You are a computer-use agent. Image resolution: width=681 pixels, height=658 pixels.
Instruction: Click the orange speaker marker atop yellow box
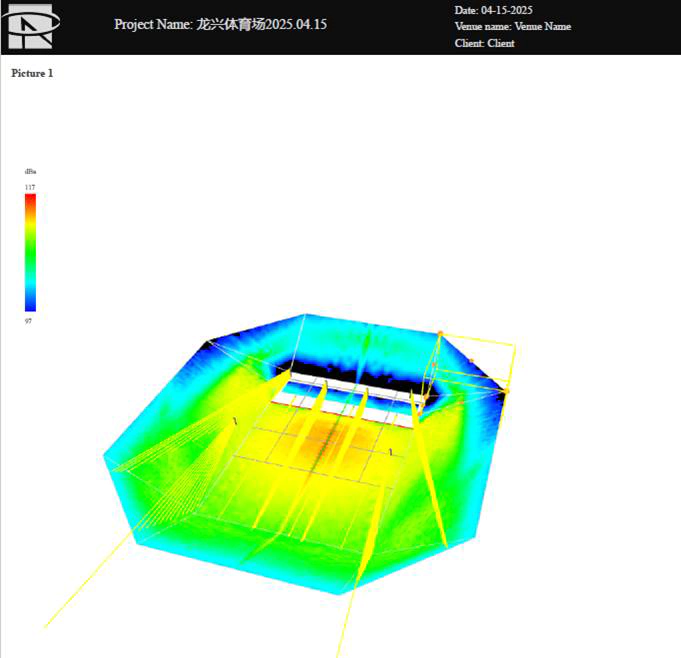click(440, 333)
